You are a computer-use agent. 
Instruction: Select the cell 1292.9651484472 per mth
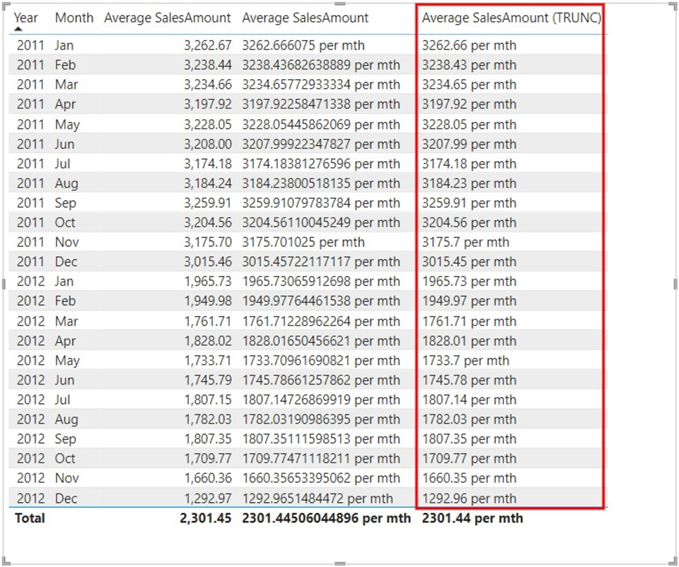point(317,498)
